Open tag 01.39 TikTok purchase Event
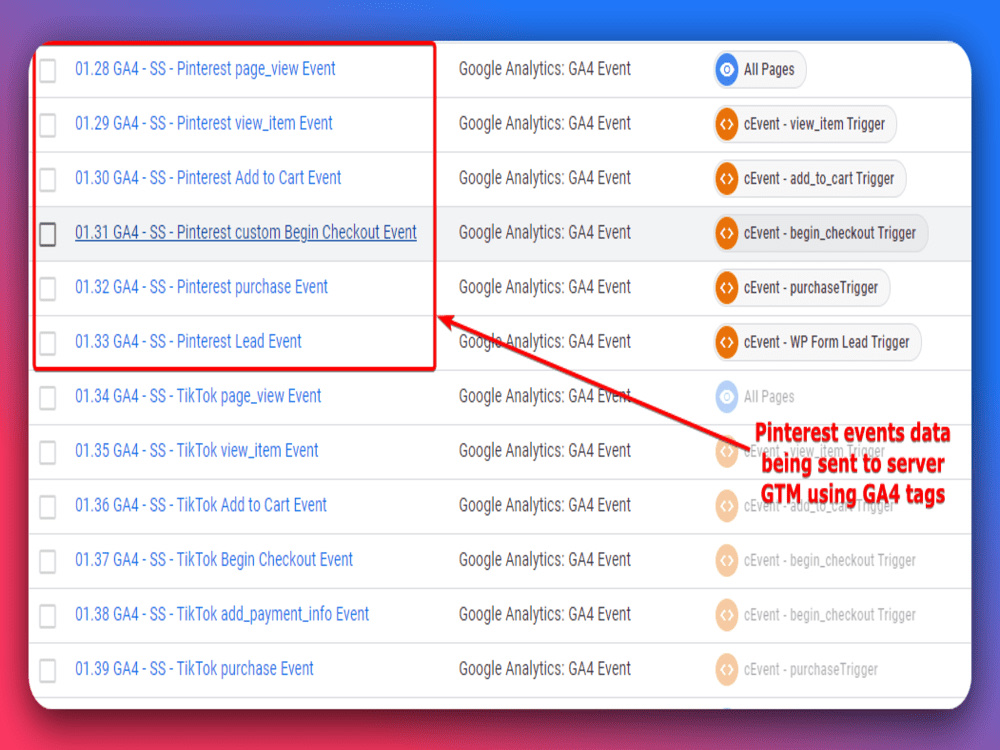 [195, 669]
